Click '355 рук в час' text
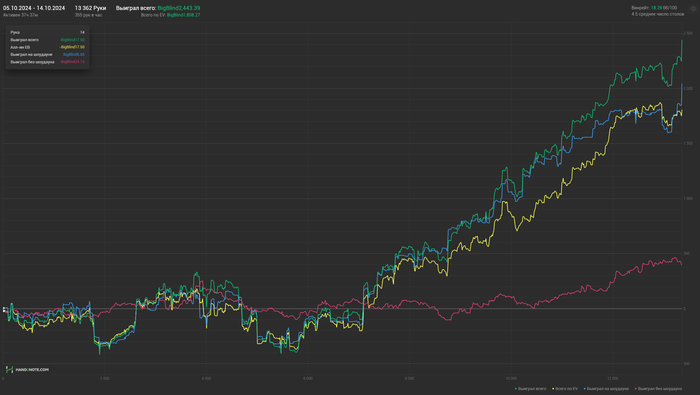700x395 pixels. [88, 15]
